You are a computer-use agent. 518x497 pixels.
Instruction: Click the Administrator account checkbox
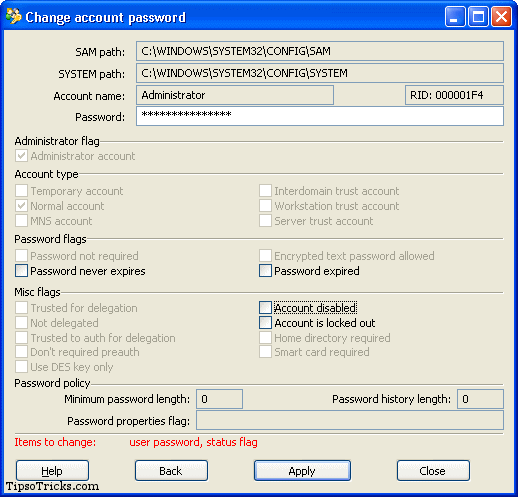click(21, 156)
